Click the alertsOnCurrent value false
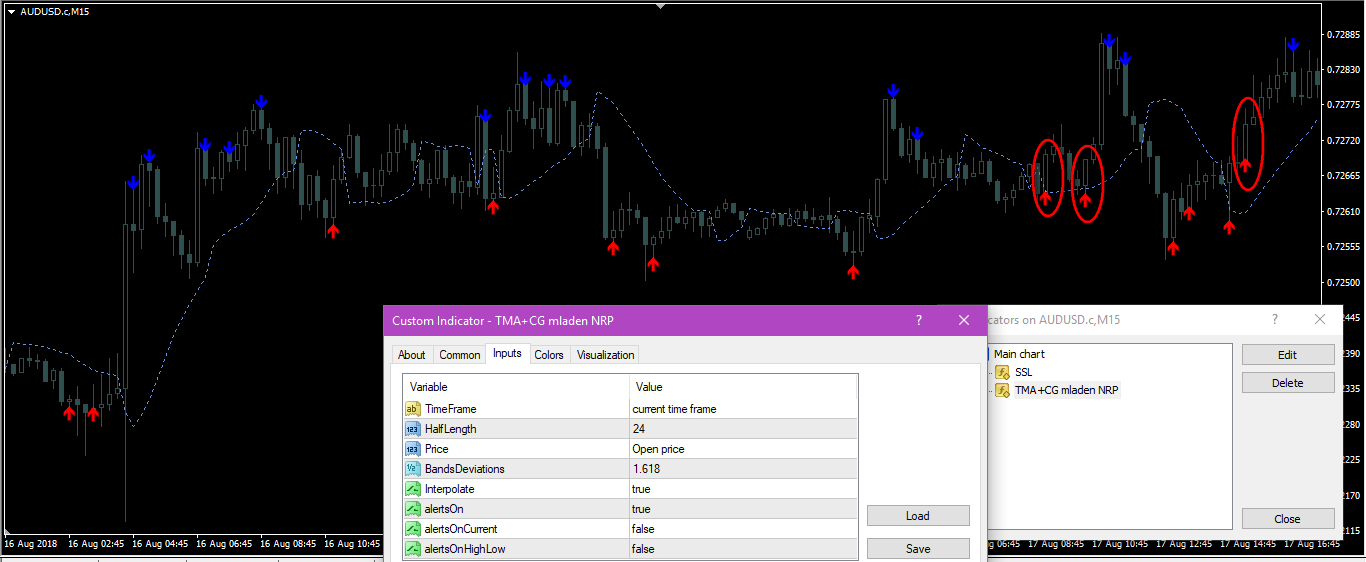This screenshot has height=562, width=1366. click(743, 529)
